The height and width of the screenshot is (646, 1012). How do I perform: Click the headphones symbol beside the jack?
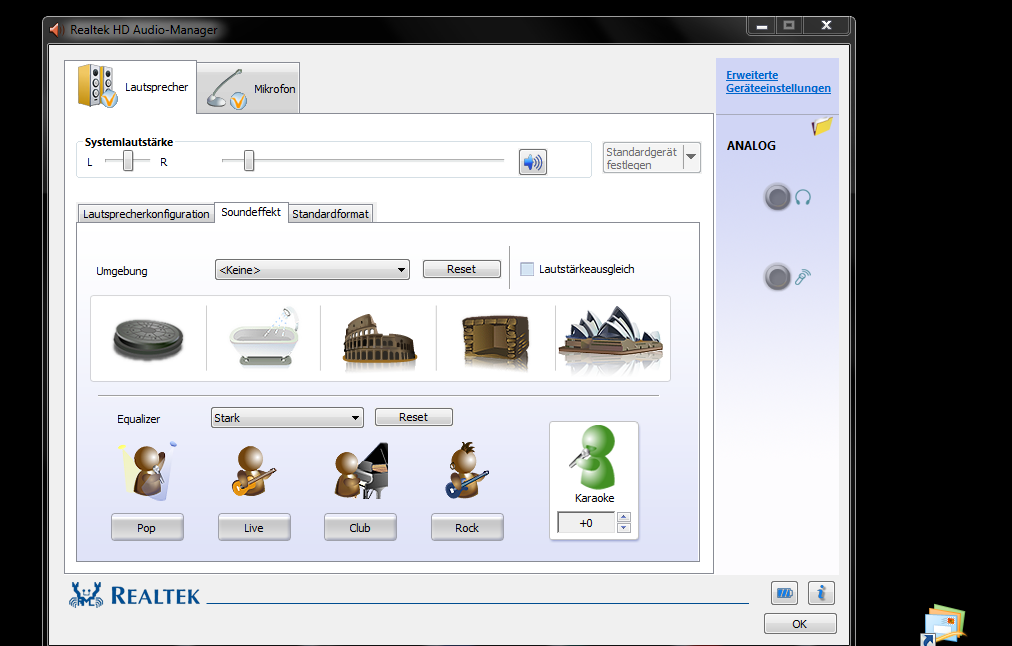pos(803,197)
